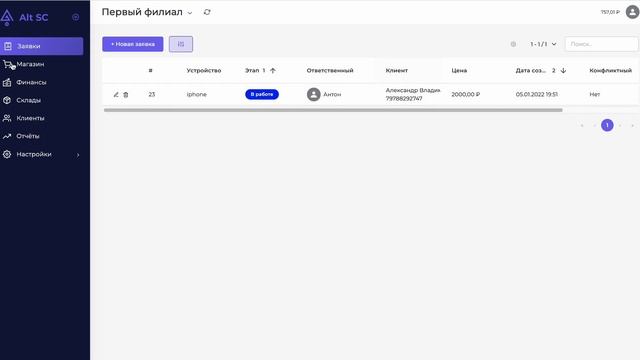Click client name Александр Владик
The image size is (640, 360).
(x=413, y=90)
